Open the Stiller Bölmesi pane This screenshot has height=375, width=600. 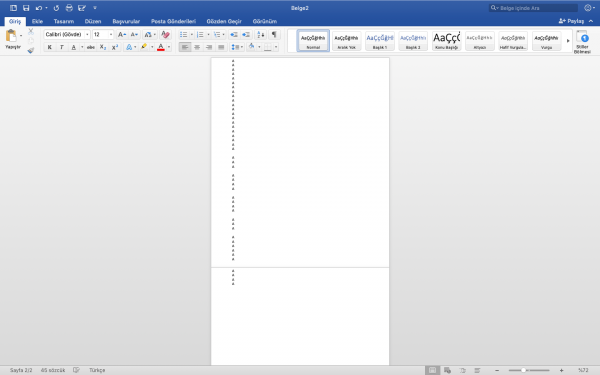pos(582,41)
